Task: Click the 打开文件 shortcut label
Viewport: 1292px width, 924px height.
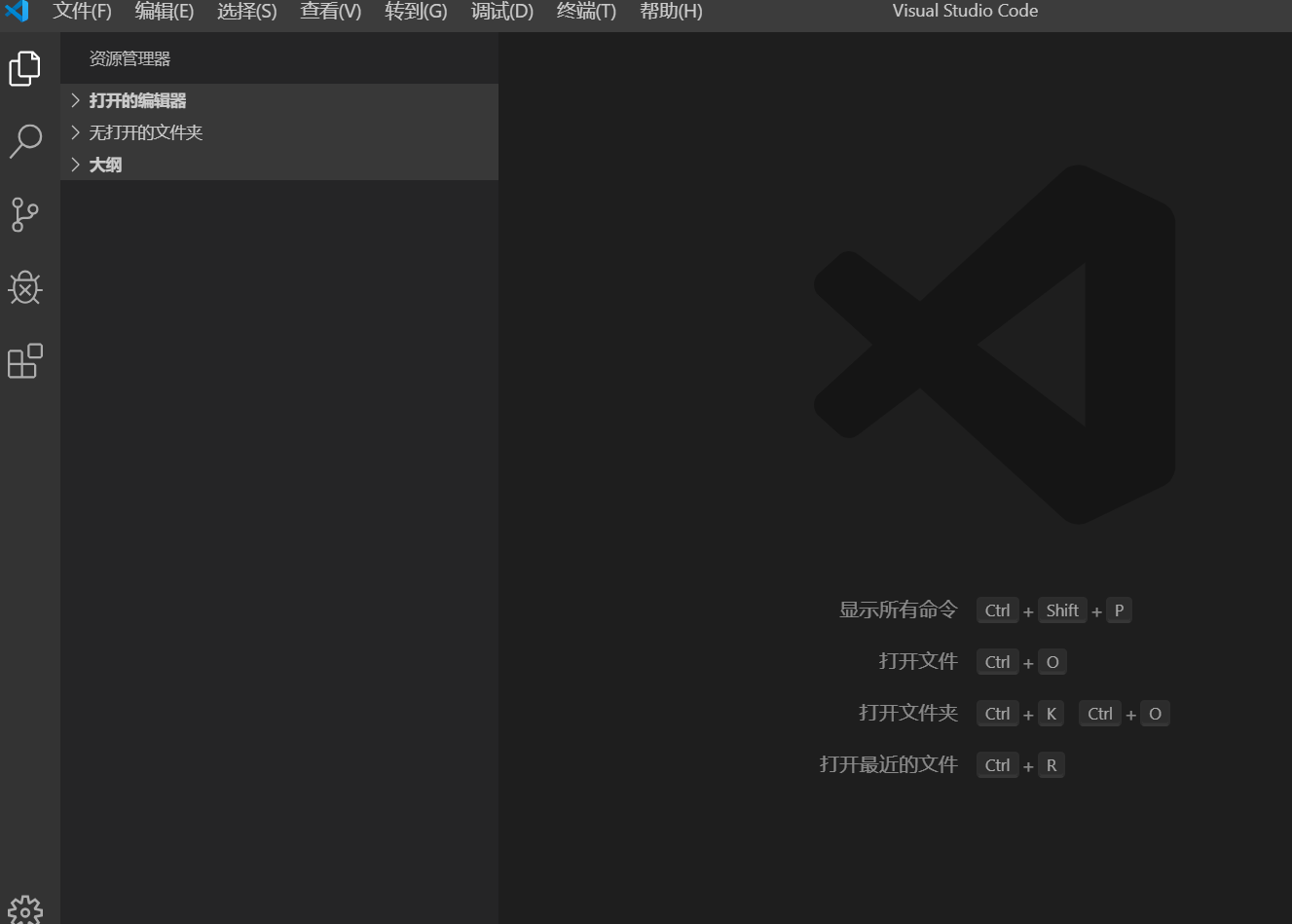Action: pos(918,661)
